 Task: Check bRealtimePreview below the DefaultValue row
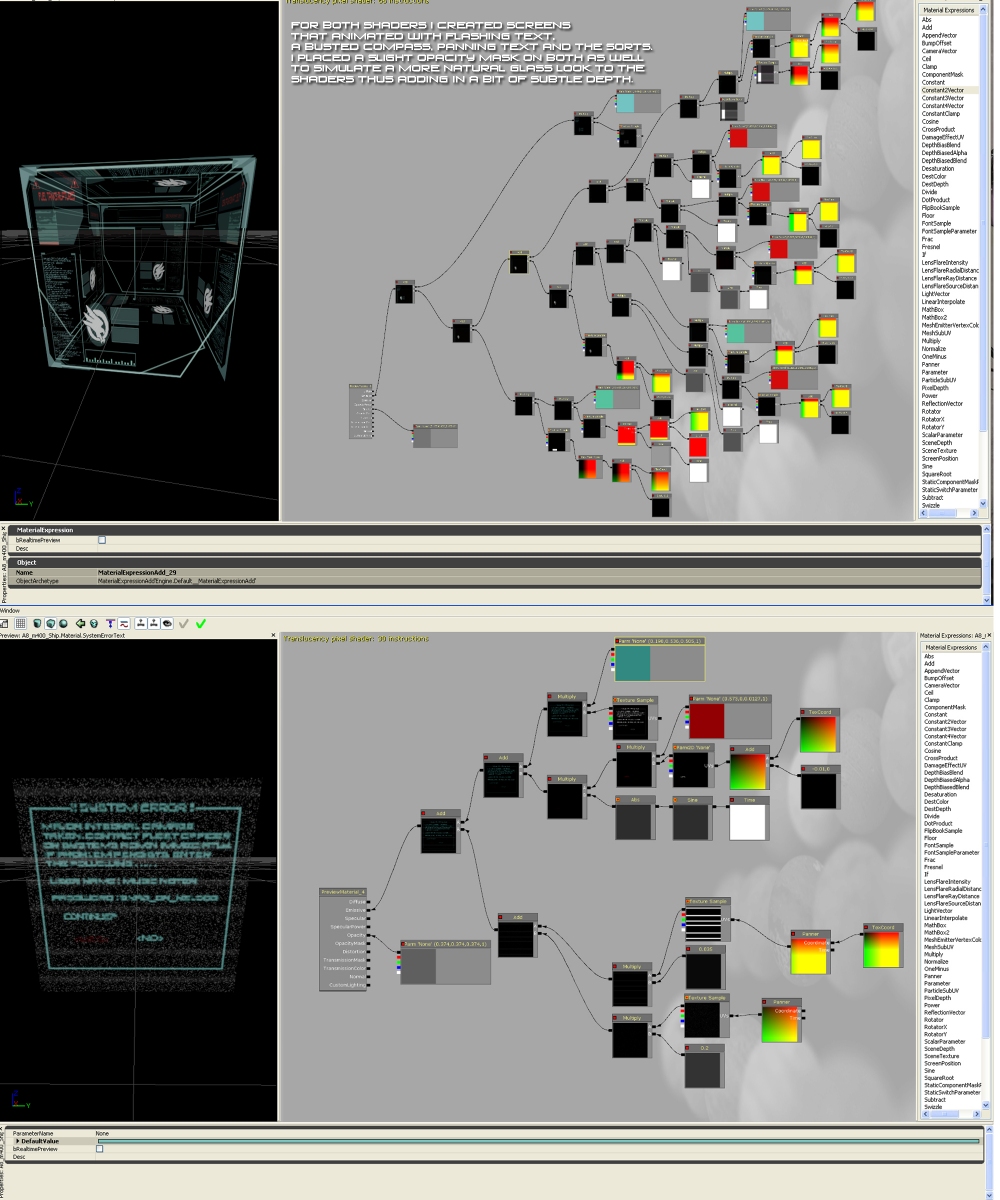tap(100, 1149)
